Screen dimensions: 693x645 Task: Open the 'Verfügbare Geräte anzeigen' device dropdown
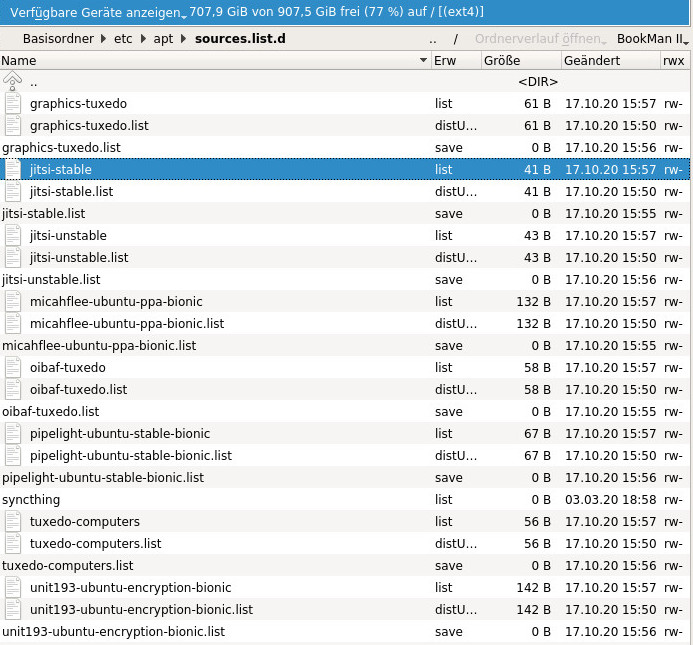98,12
